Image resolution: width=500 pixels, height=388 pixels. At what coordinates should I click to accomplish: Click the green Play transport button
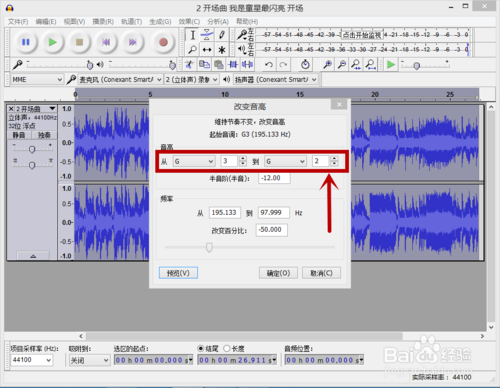click(52, 42)
